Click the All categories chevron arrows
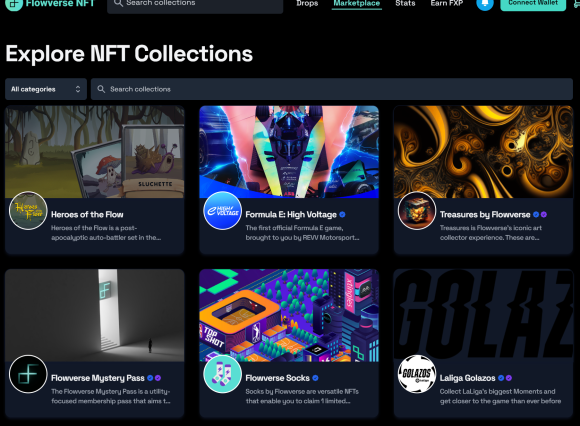 pos(78,89)
